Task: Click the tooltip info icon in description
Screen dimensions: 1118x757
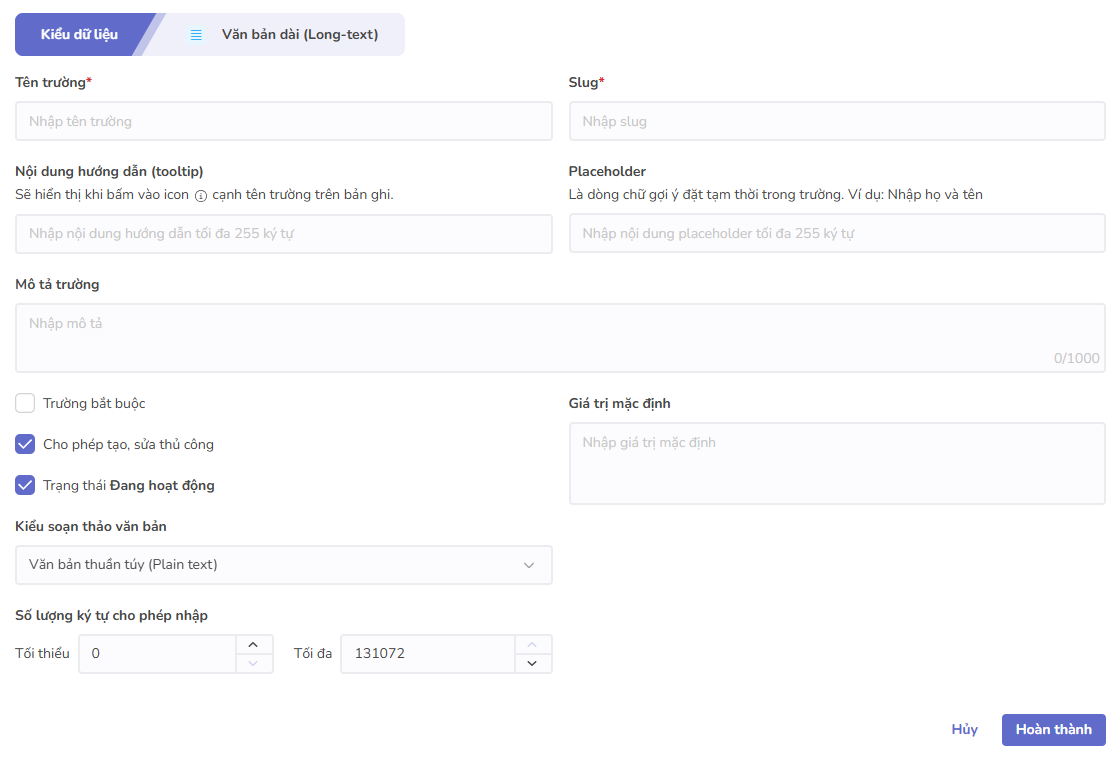Action: [x=201, y=196]
